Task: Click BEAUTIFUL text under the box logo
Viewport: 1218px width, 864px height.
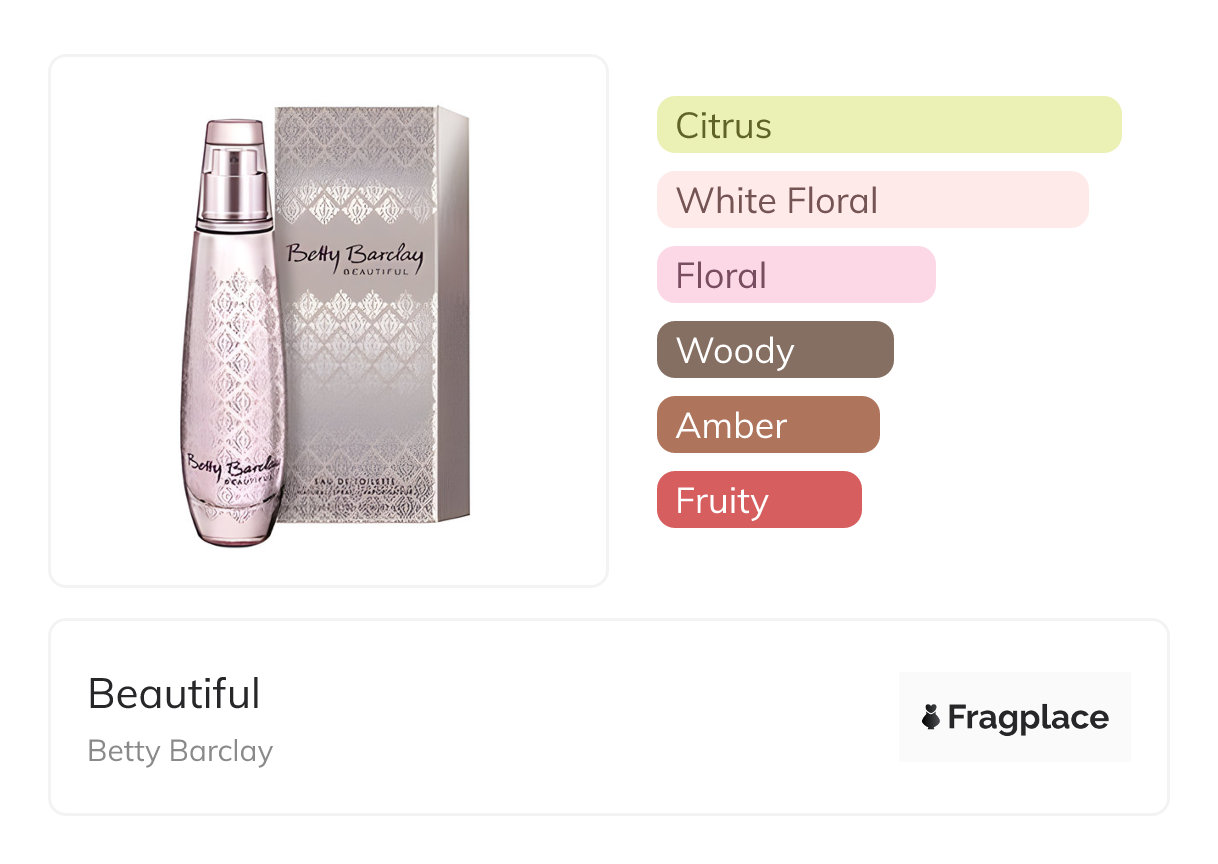Action: (374, 271)
